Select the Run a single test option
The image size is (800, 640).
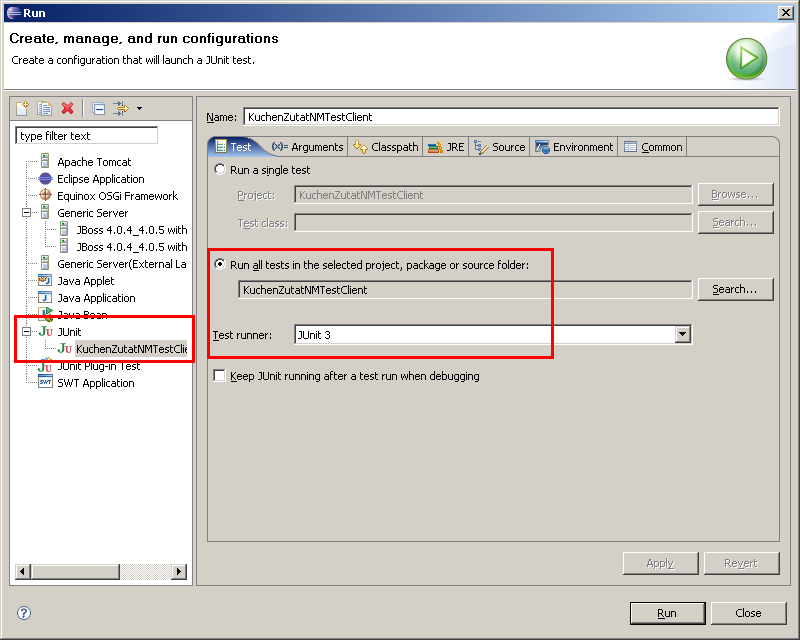[220, 169]
